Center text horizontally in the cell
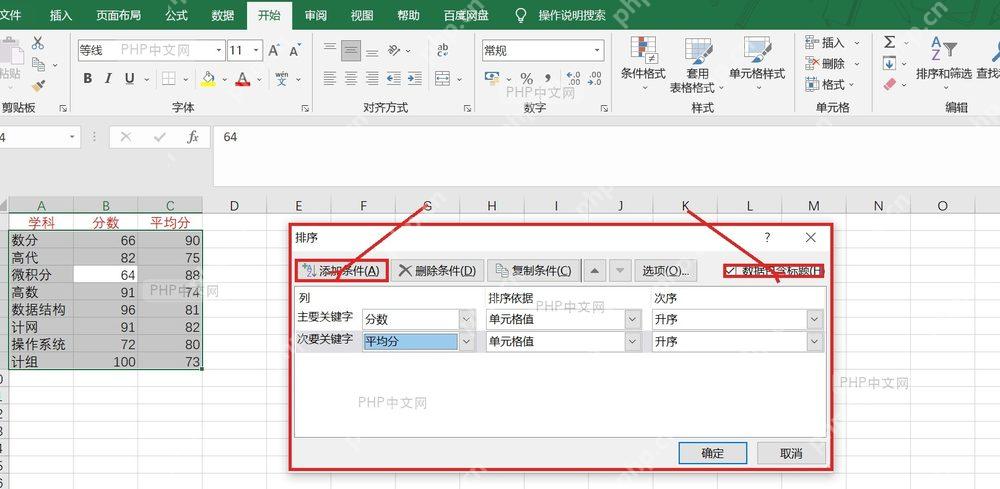The width and height of the screenshot is (1000, 489). [x=351, y=78]
